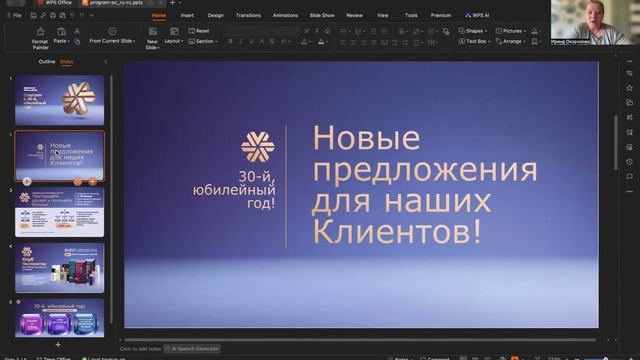Image resolution: width=640 pixels, height=360 pixels.
Task: Select slide 1 thumbnail with gold logo
Action: 60,100
